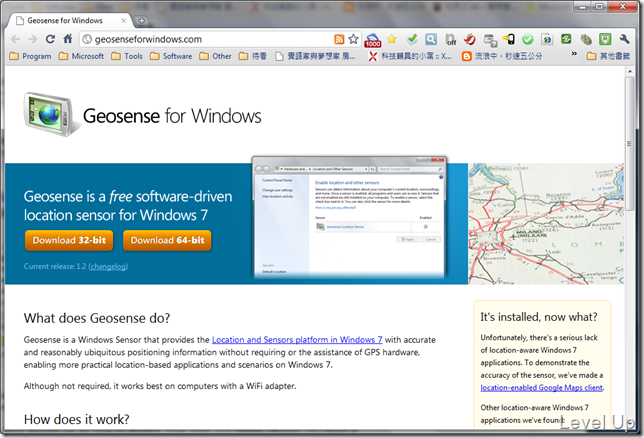Click the 'It's installed, now what?' heading
Screen dimensions: 644x438
point(539,317)
